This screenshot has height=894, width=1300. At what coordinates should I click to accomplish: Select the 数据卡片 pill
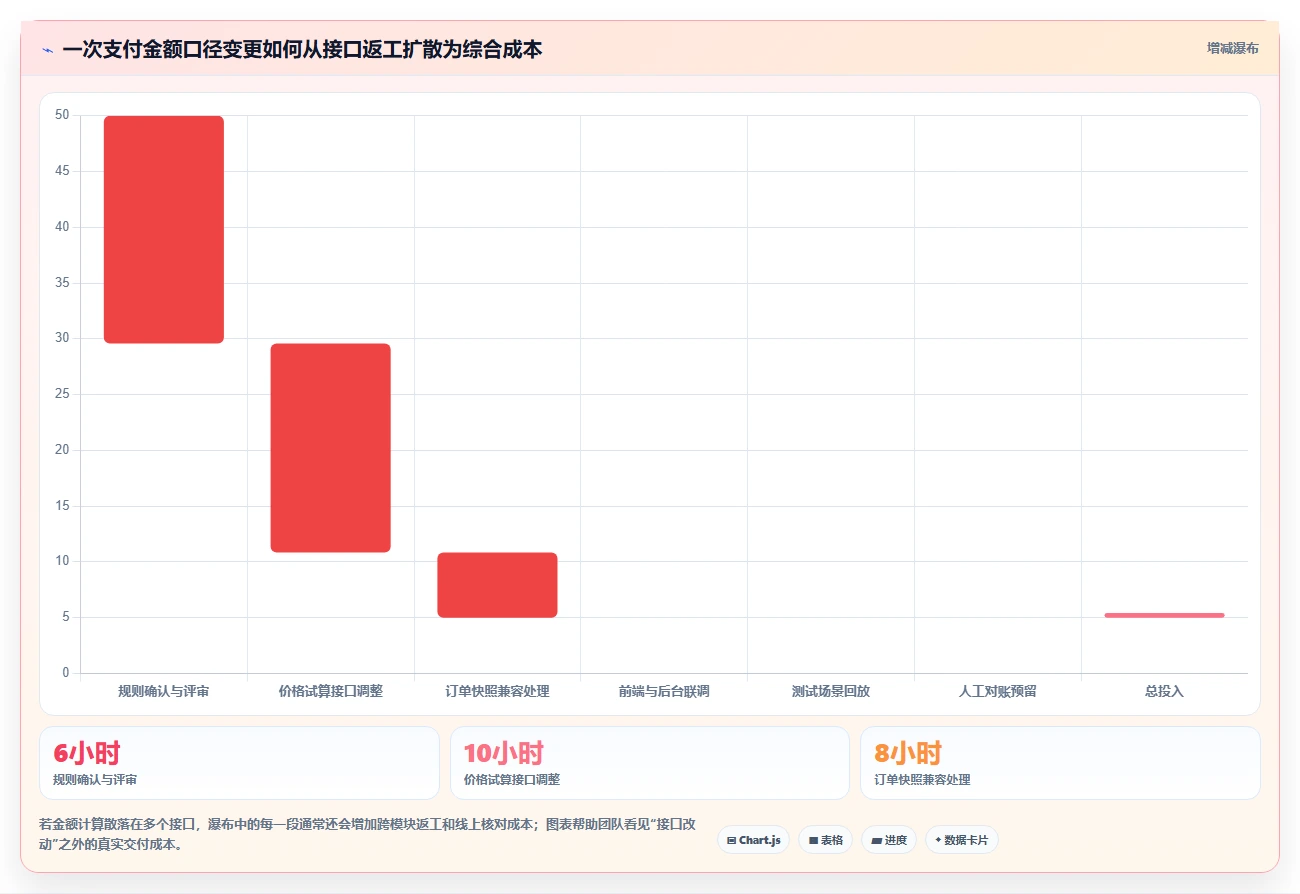(961, 840)
